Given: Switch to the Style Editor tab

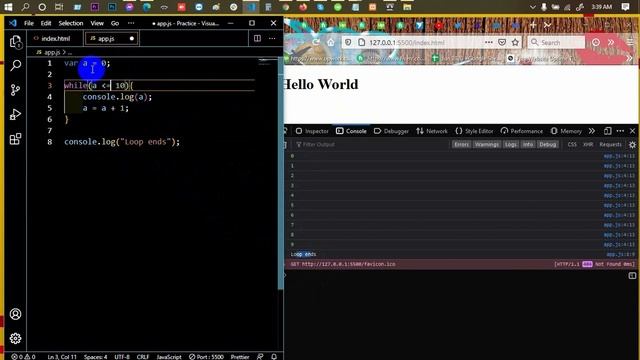Looking at the screenshot, I should [474, 131].
